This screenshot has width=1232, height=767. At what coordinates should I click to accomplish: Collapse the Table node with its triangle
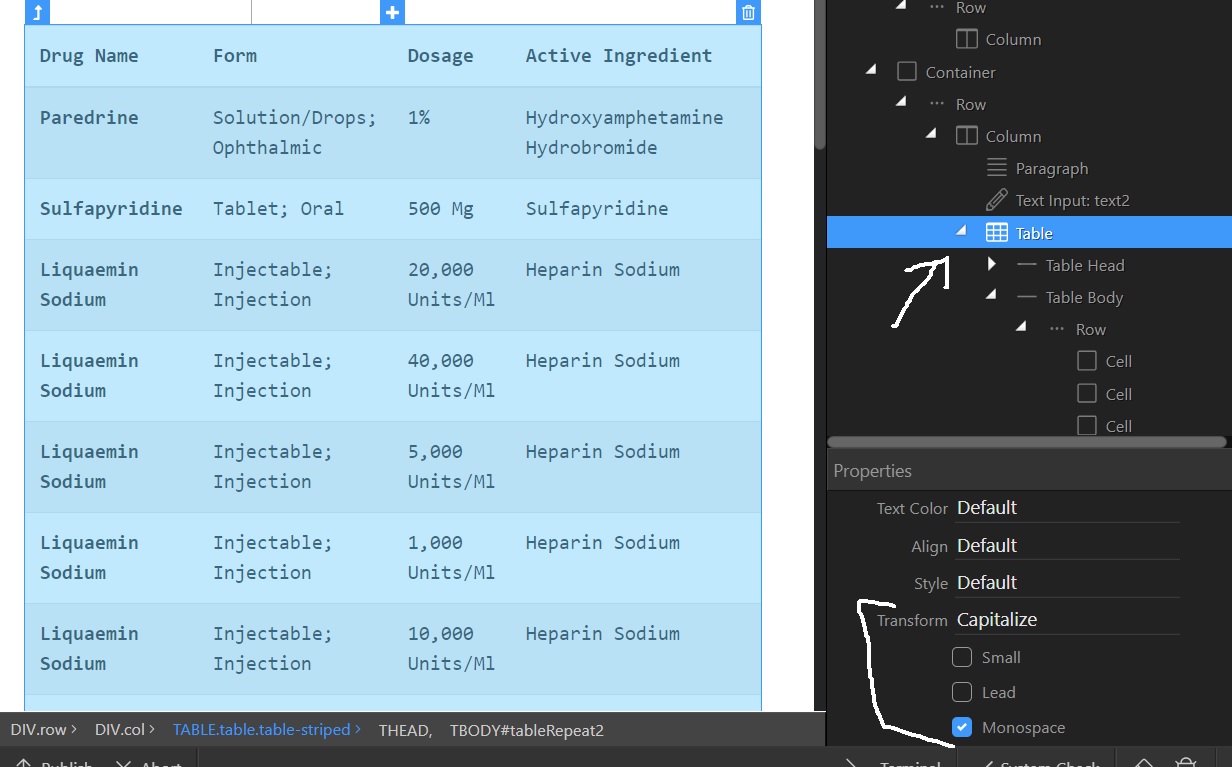[961, 231]
